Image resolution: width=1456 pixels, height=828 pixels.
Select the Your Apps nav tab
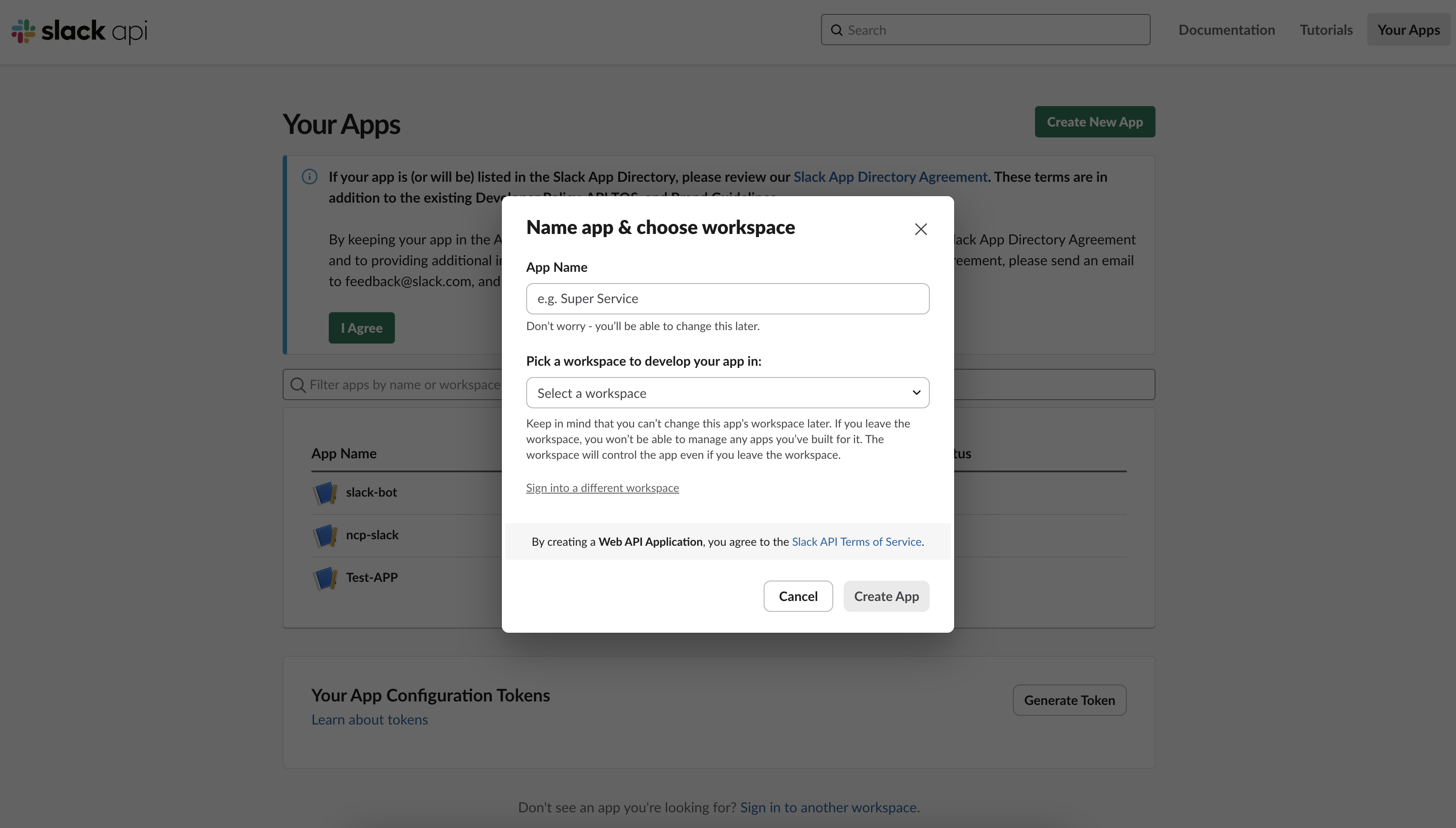point(1408,30)
